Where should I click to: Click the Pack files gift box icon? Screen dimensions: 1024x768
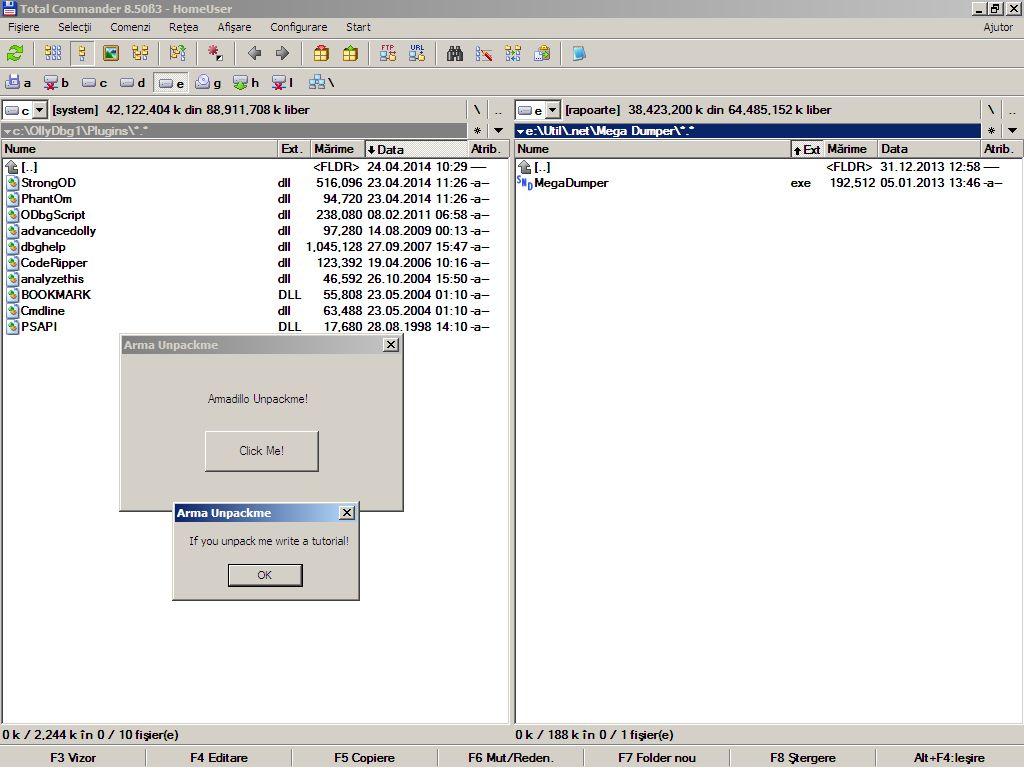321,53
